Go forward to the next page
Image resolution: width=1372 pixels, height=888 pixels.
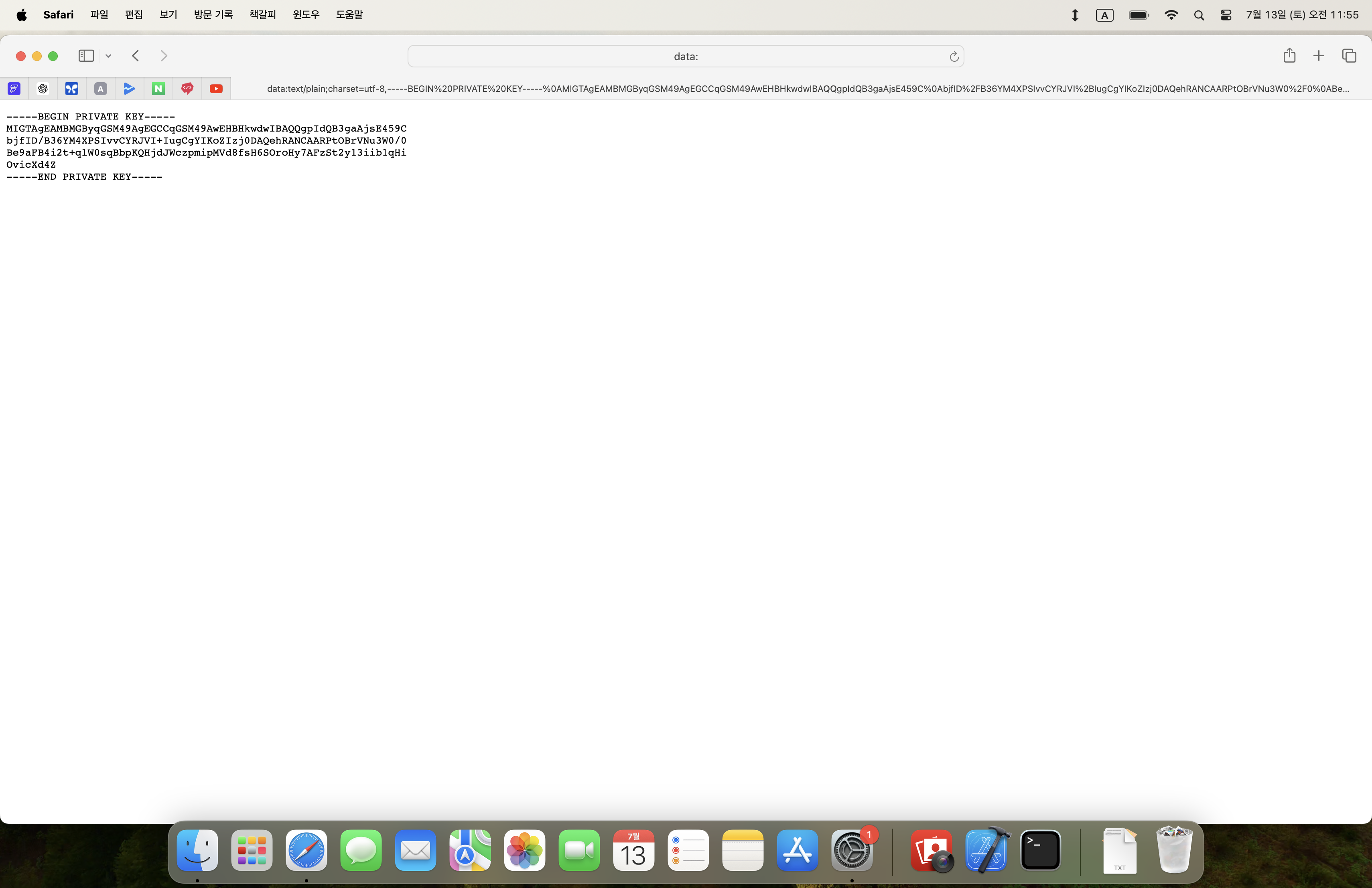point(164,56)
